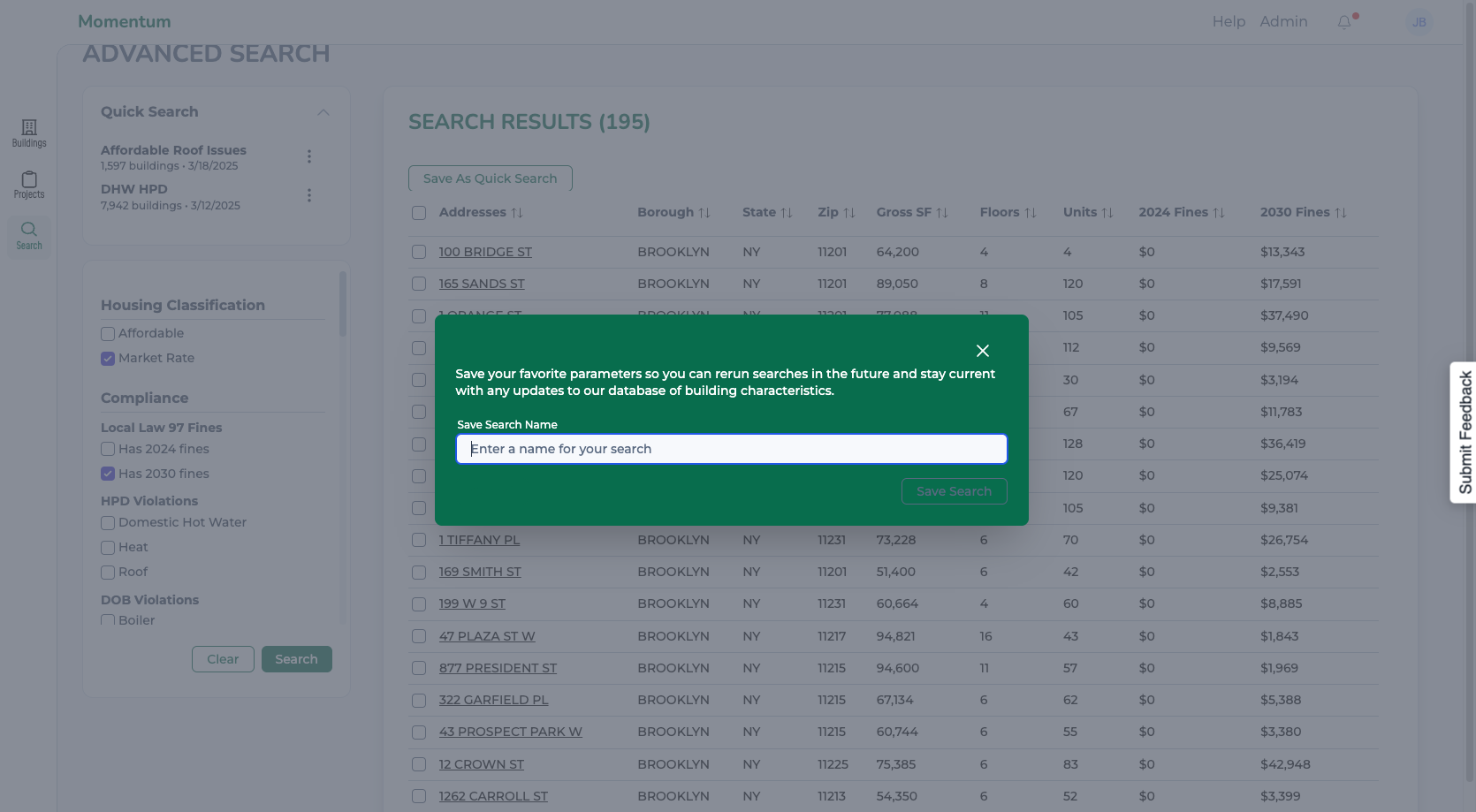Sort by Units column arrows
Viewport: 1476px width, 812px height.
1107,213
